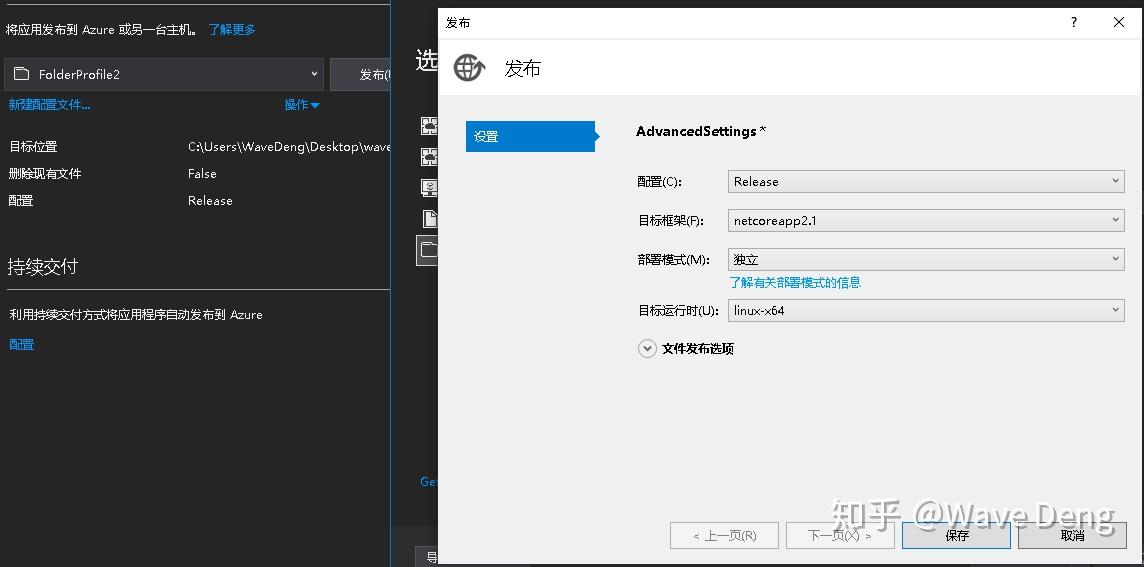Click 配置 link under 持续交付
Image resolution: width=1144 pixels, height=567 pixels.
(21, 344)
